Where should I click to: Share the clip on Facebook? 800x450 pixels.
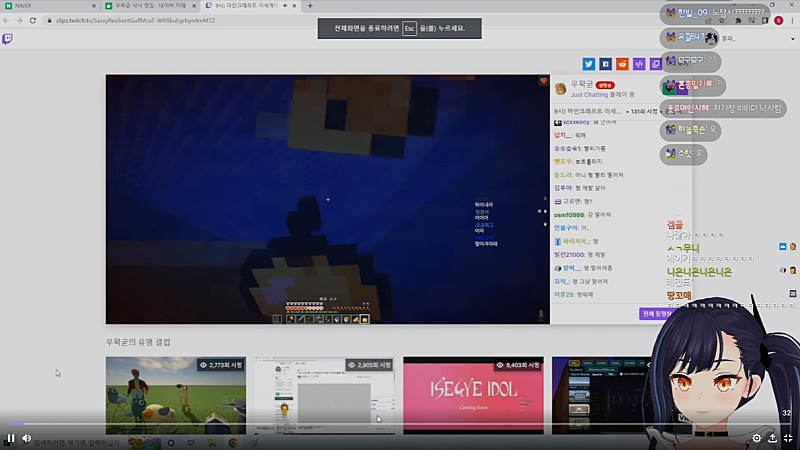click(x=606, y=64)
